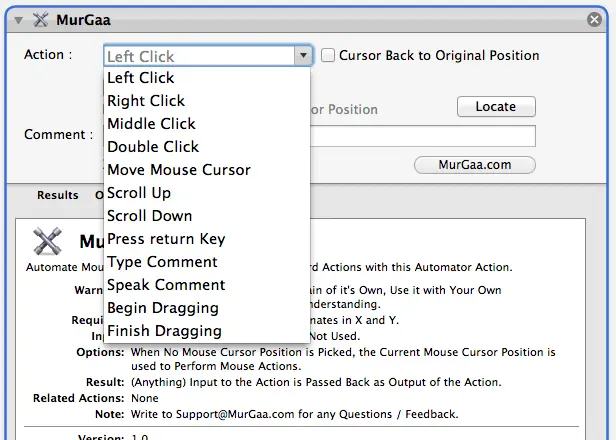Viewport: 616px width, 440px height.
Task: Select Finish Dragging from the list
Action: (164, 331)
